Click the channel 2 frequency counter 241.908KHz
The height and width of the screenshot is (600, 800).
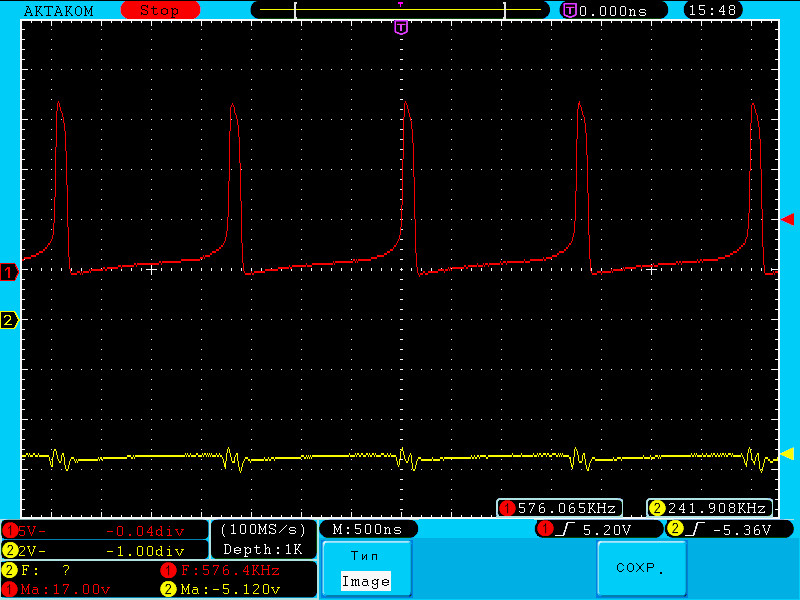click(710, 508)
